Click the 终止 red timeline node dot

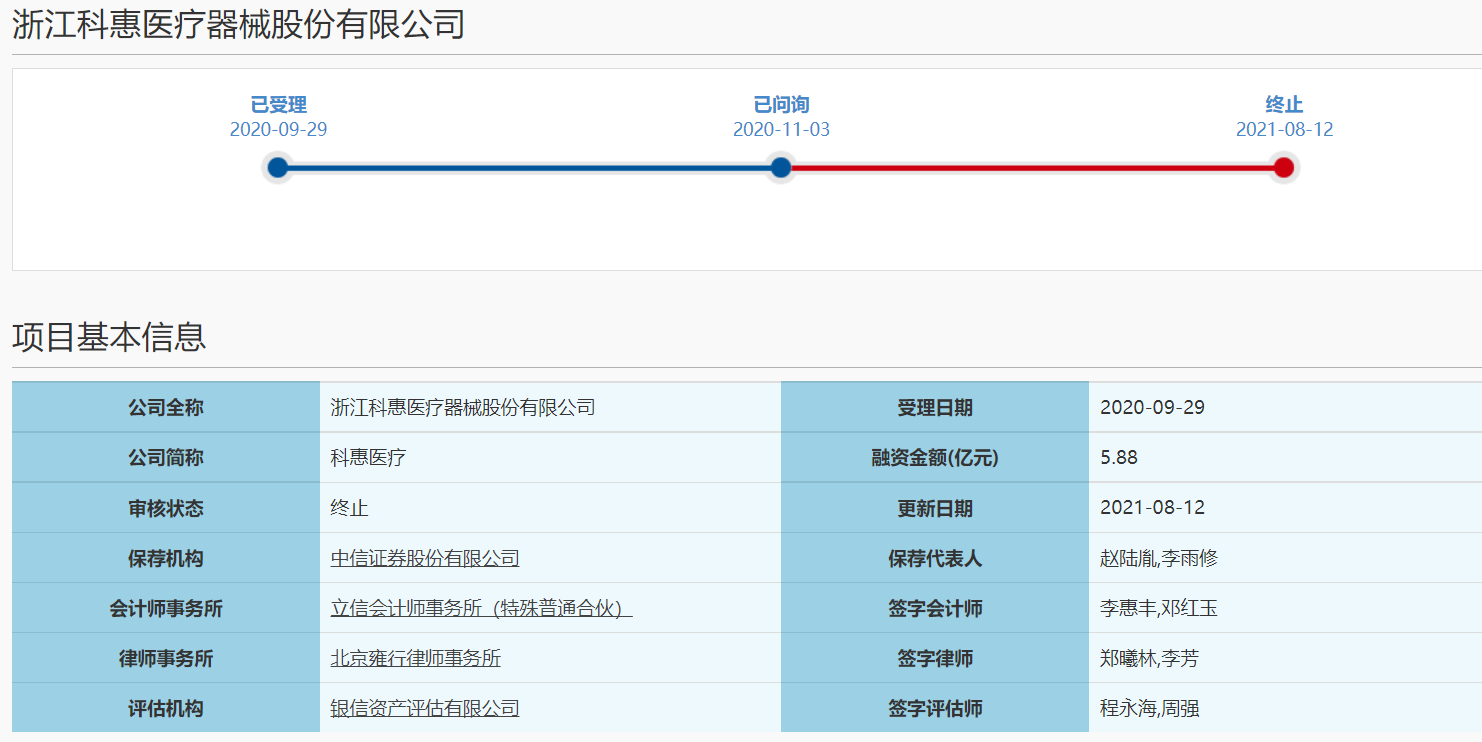[1284, 168]
